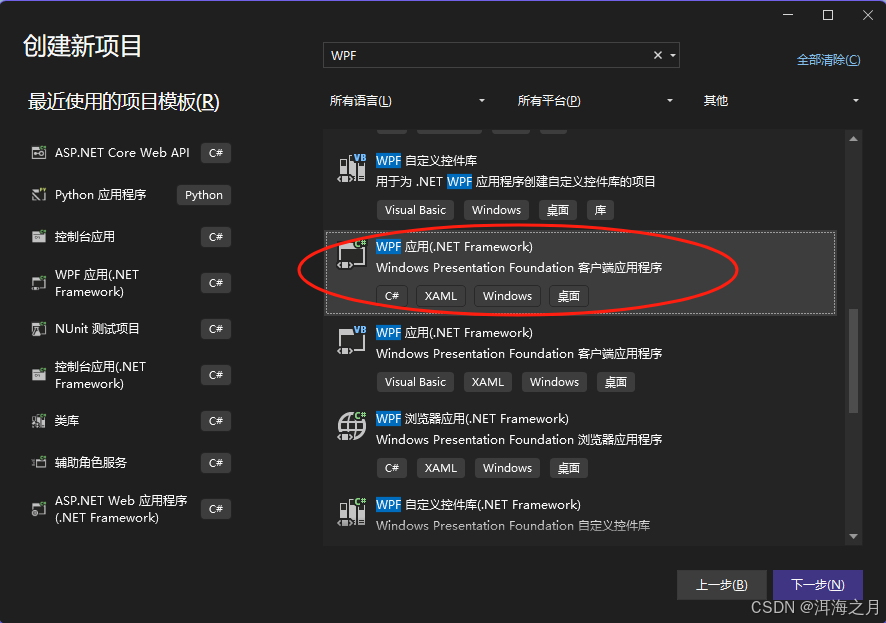Select ASP.NET Web 应用程序(.NET Framework) recent template
Viewport: 886px width, 623px height.
click(121, 509)
